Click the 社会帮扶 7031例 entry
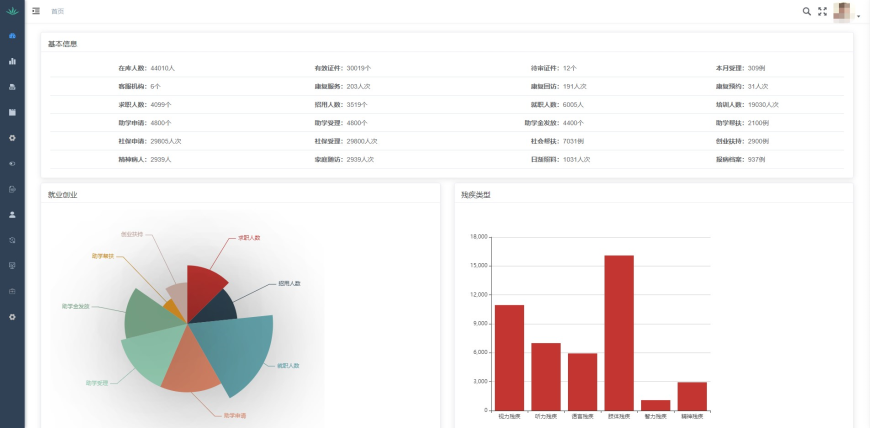 tap(557, 142)
